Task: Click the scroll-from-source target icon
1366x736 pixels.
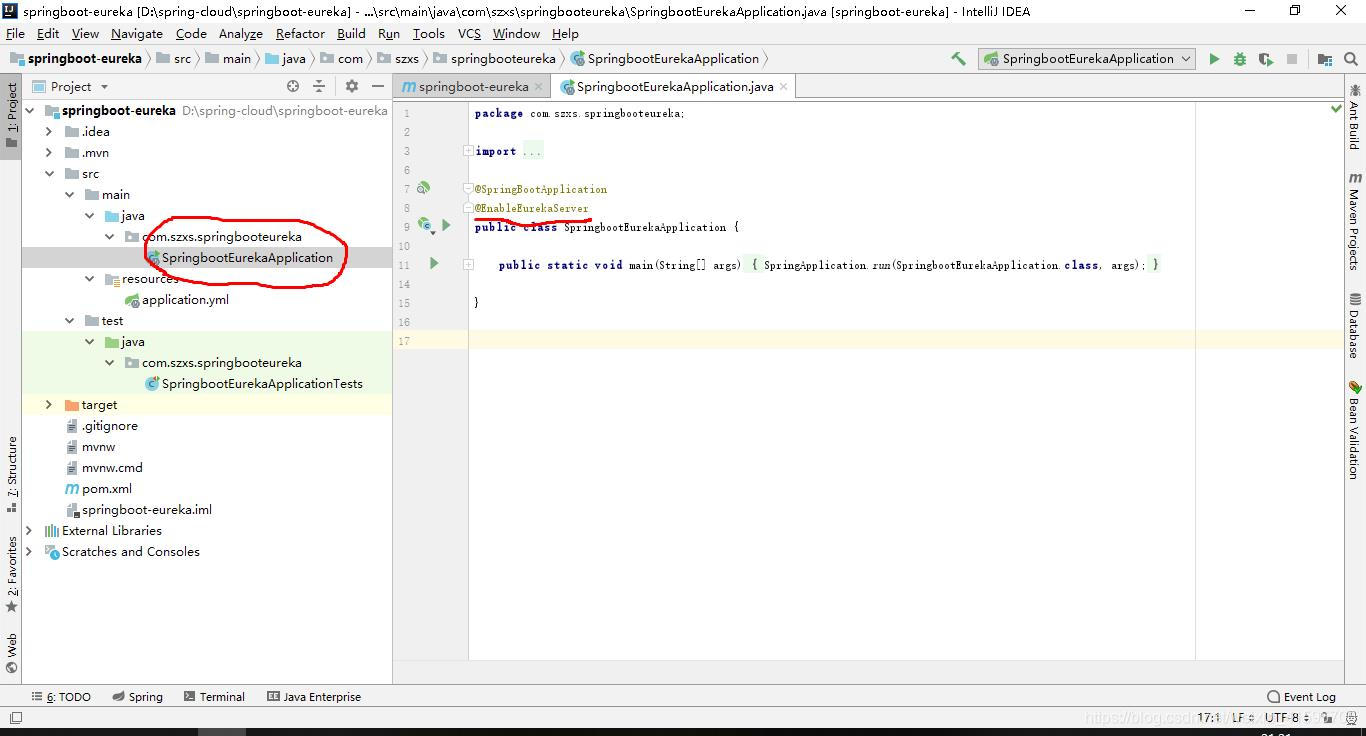Action: (x=293, y=87)
